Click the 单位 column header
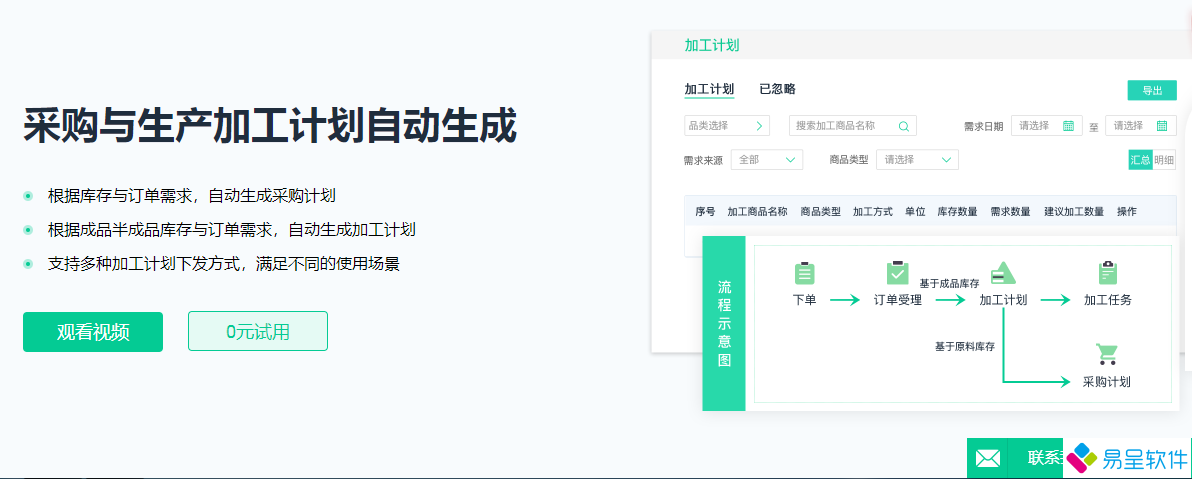The width and height of the screenshot is (1192, 479). [915, 212]
